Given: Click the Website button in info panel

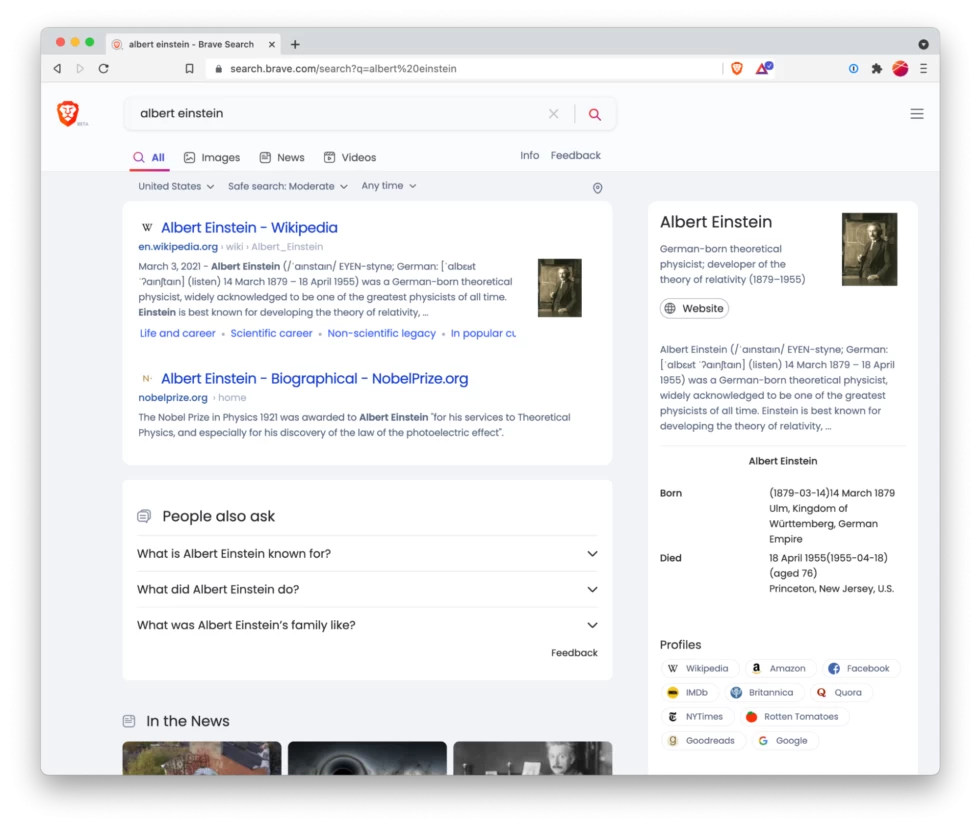Looking at the screenshot, I should click(694, 308).
